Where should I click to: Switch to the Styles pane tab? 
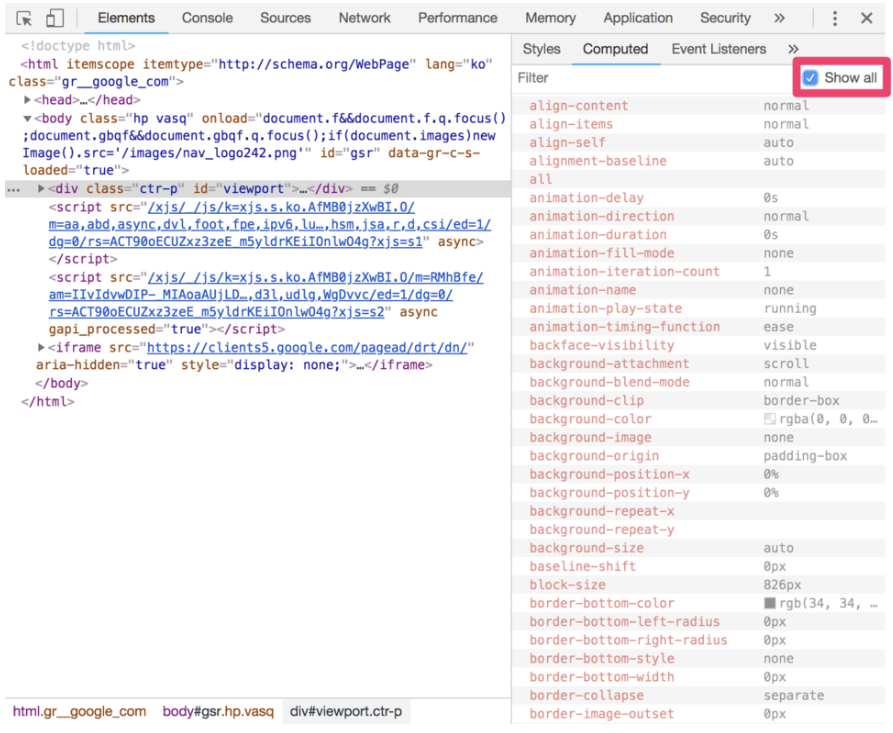[542, 49]
